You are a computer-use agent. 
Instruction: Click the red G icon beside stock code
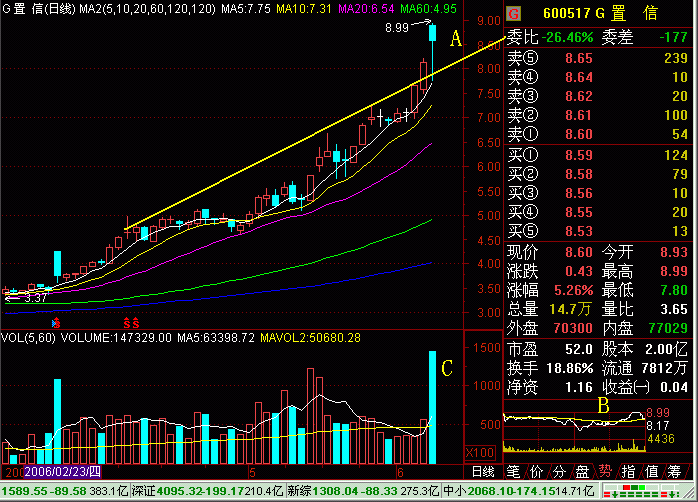coord(514,16)
